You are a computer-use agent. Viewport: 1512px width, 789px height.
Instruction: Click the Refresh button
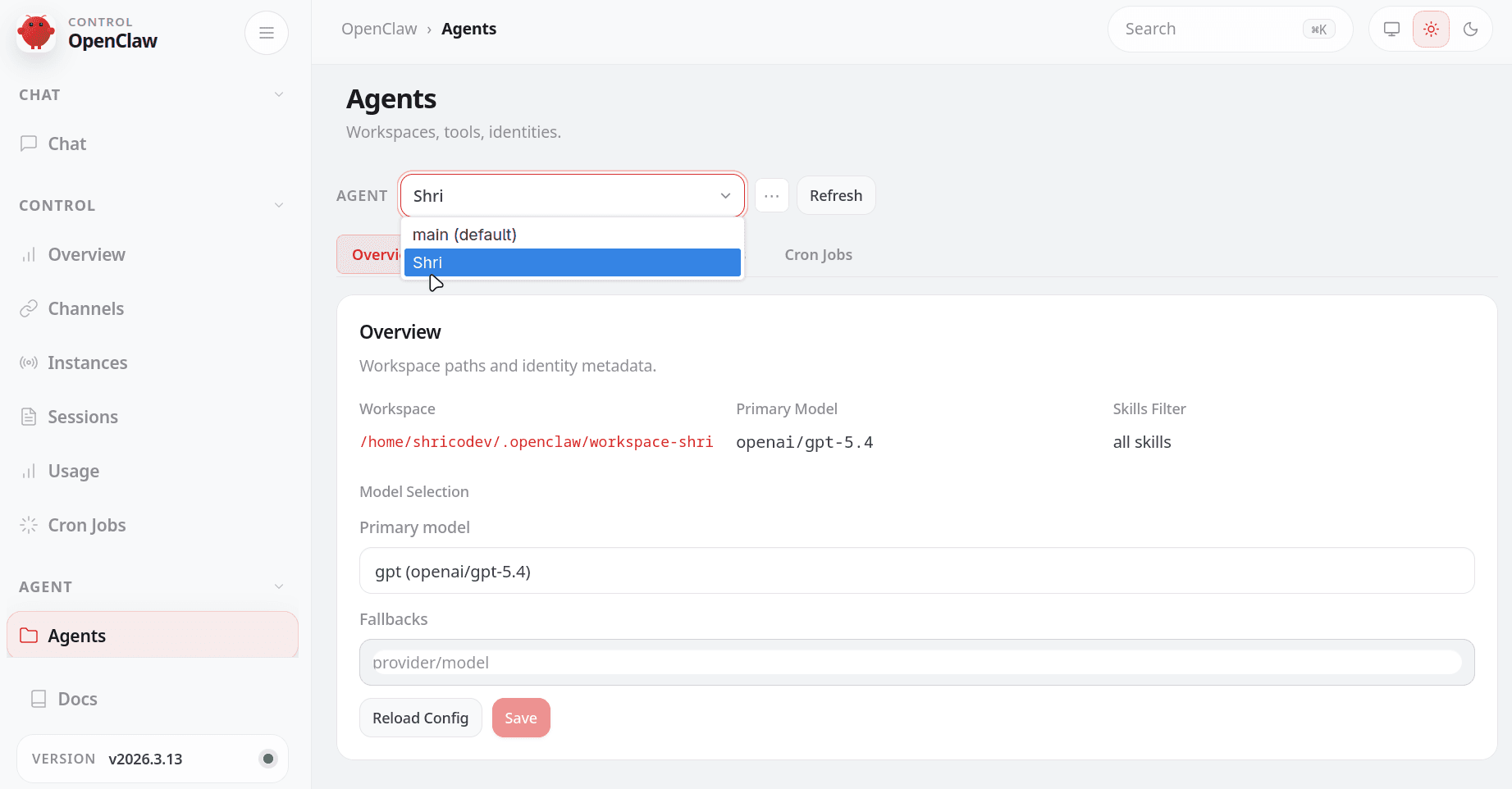(x=836, y=195)
